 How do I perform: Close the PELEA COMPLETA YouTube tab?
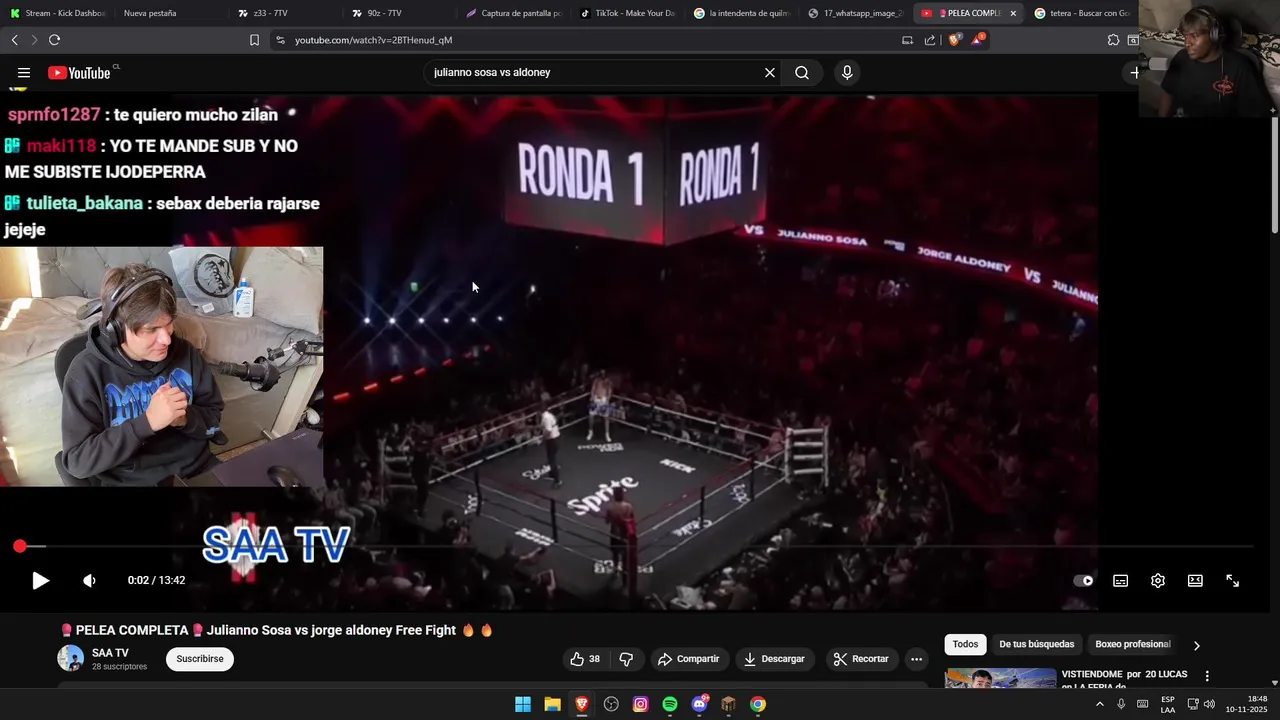click(1013, 13)
